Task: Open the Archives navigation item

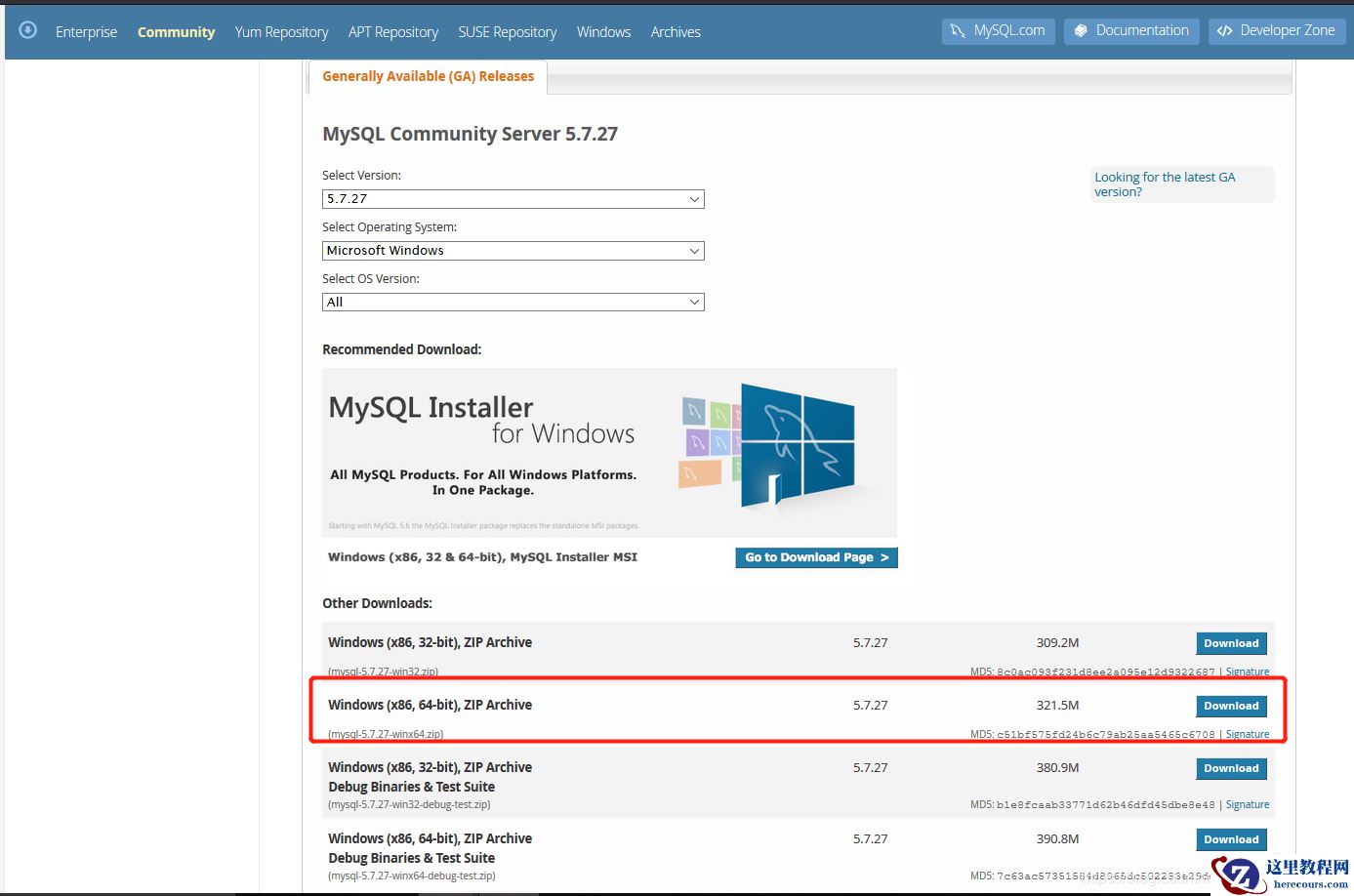Action: (x=676, y=32)
